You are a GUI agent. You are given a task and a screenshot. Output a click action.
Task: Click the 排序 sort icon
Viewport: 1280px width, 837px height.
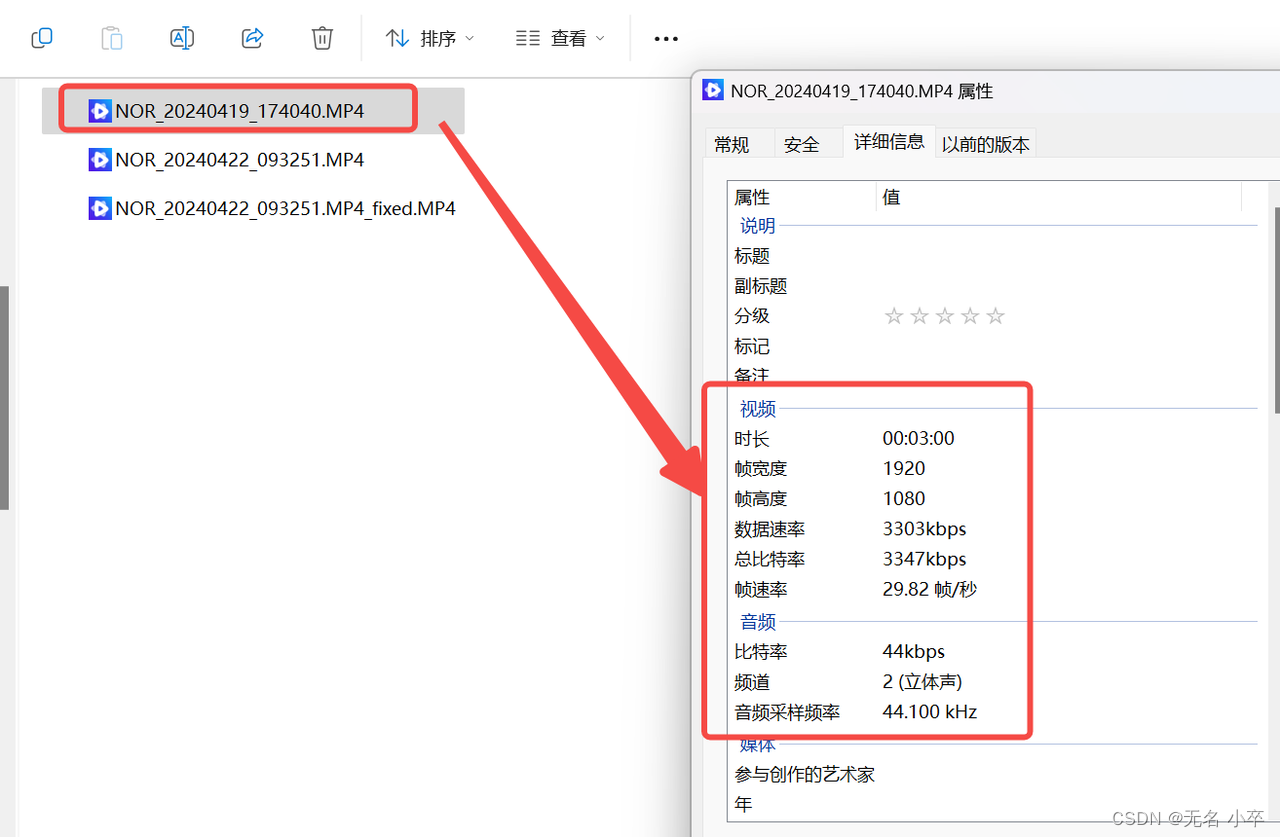coord(398,38)
